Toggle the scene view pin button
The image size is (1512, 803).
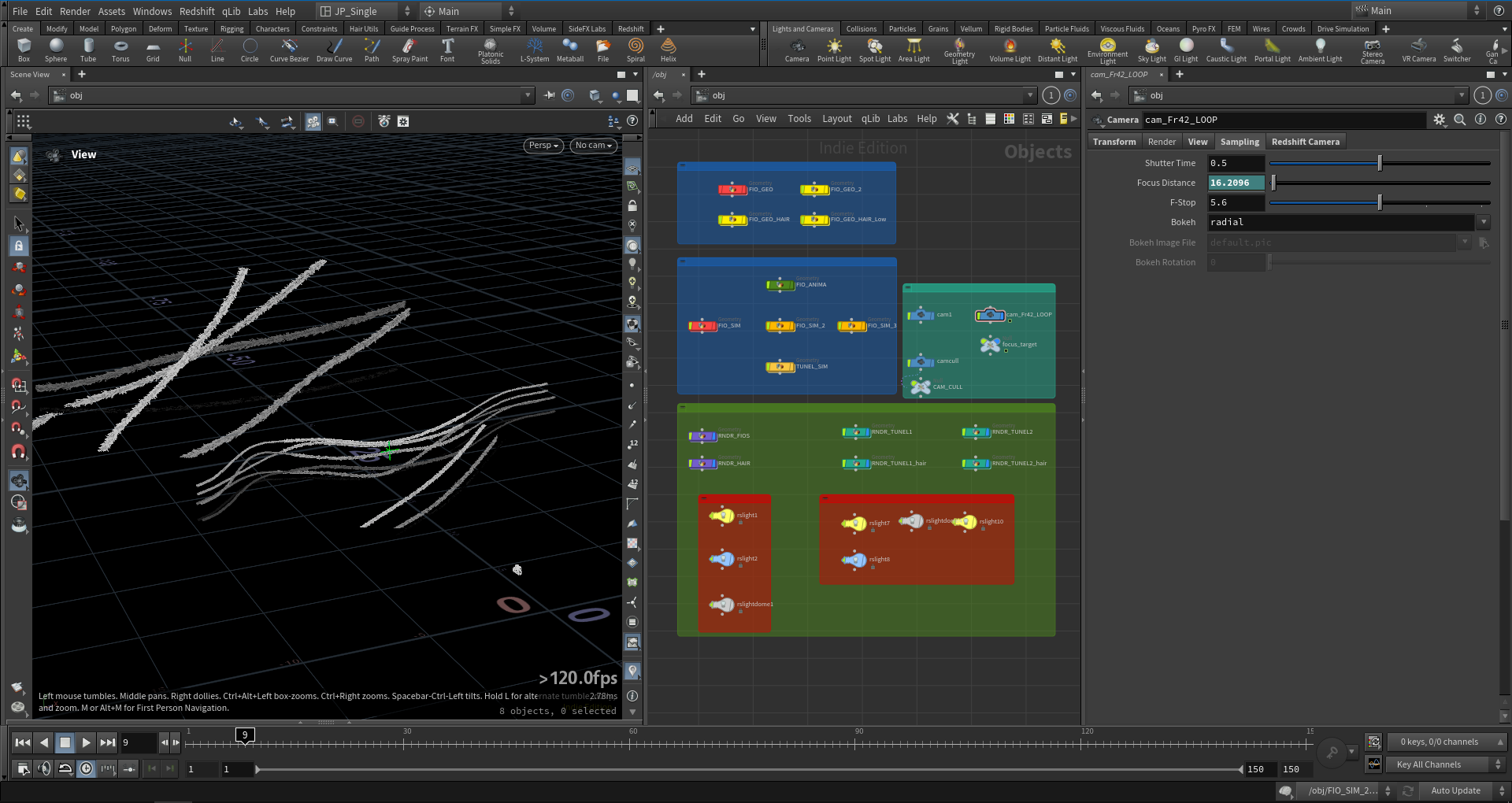549,95
